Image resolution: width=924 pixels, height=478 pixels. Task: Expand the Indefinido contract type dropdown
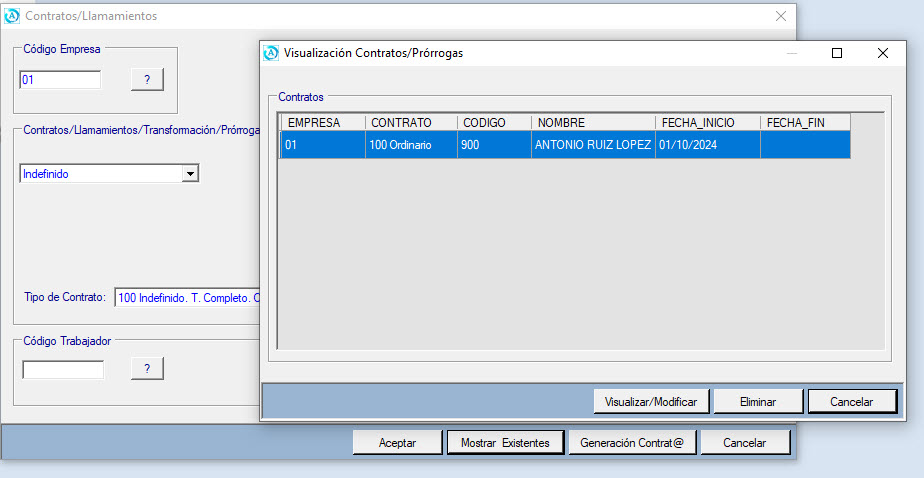point(190,174)
